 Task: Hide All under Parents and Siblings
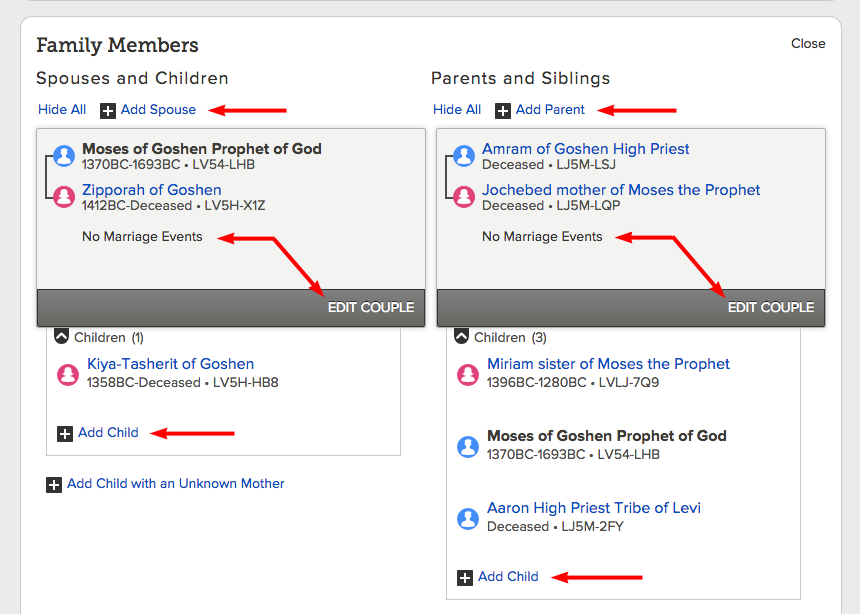point(457,110)
